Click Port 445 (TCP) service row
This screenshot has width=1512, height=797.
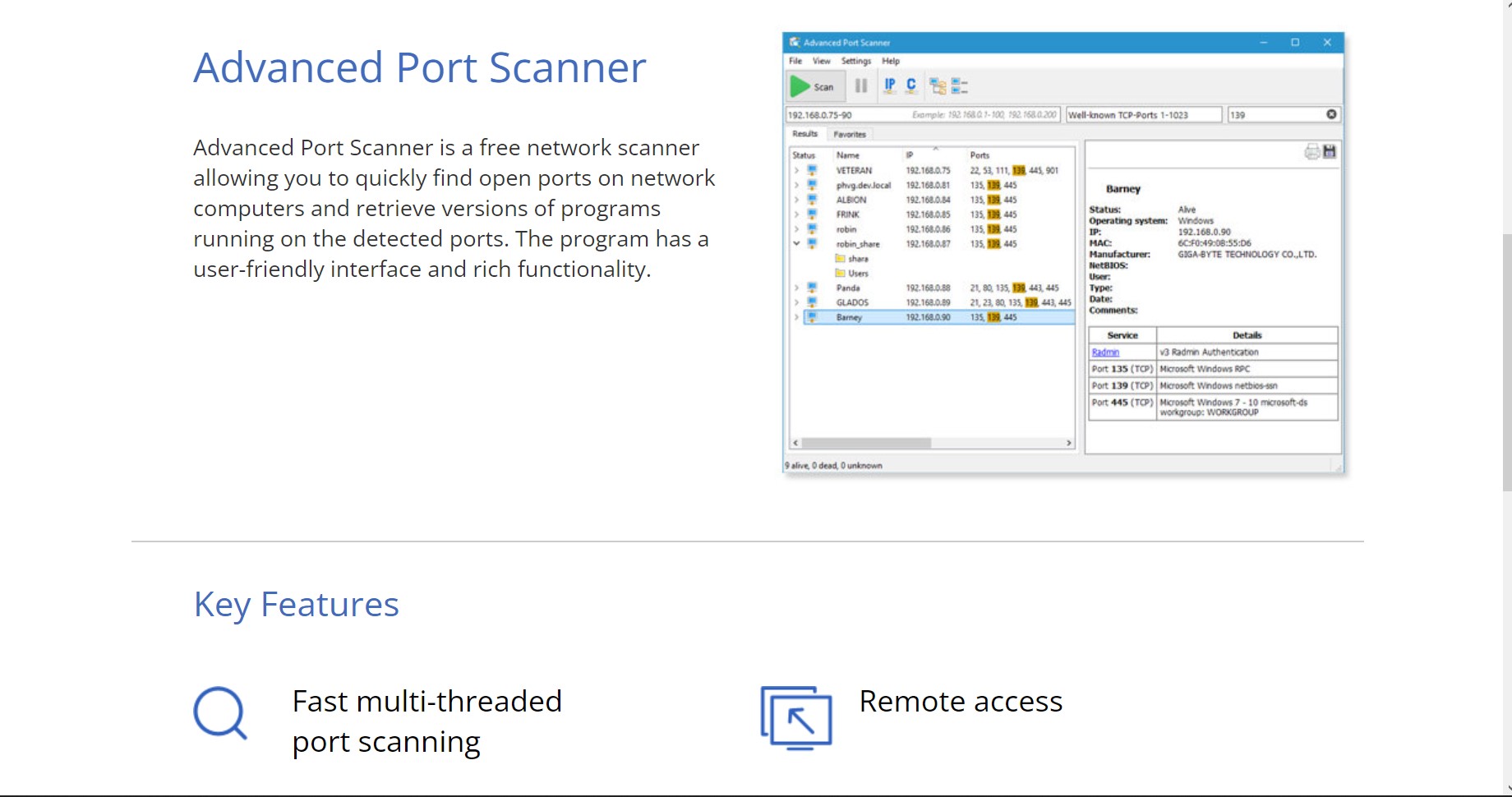[1213, 408]
